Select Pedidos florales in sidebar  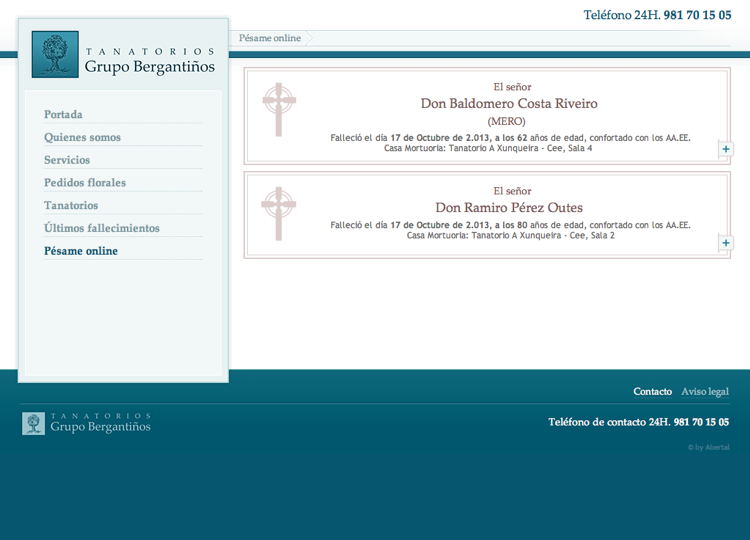point(85,183)
